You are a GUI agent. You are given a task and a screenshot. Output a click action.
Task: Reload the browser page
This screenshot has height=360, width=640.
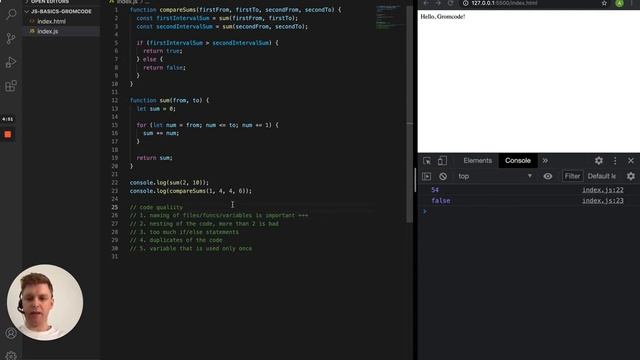pos(450,3)
